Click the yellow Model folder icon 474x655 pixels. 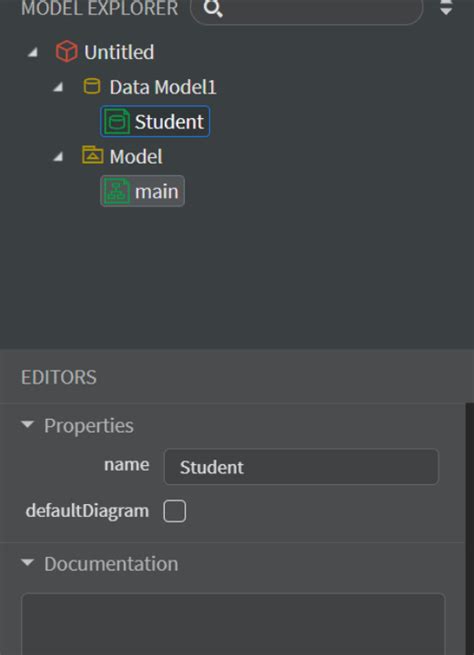click(92, 155)
